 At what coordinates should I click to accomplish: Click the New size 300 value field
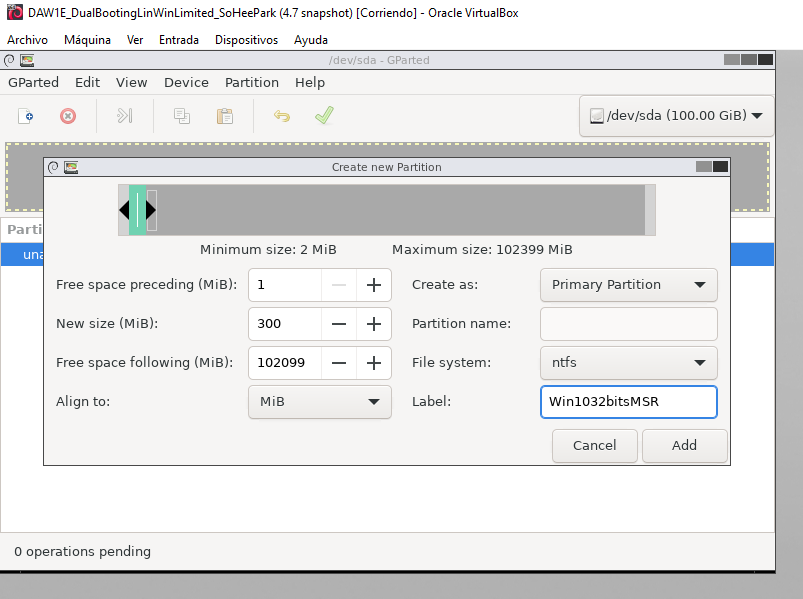(x=285, y=324)
